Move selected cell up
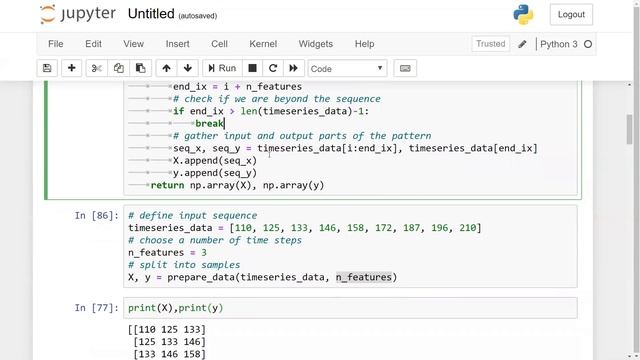Viewport: 640px width, 360px height. pyautogui.click(x=166, y=68)
